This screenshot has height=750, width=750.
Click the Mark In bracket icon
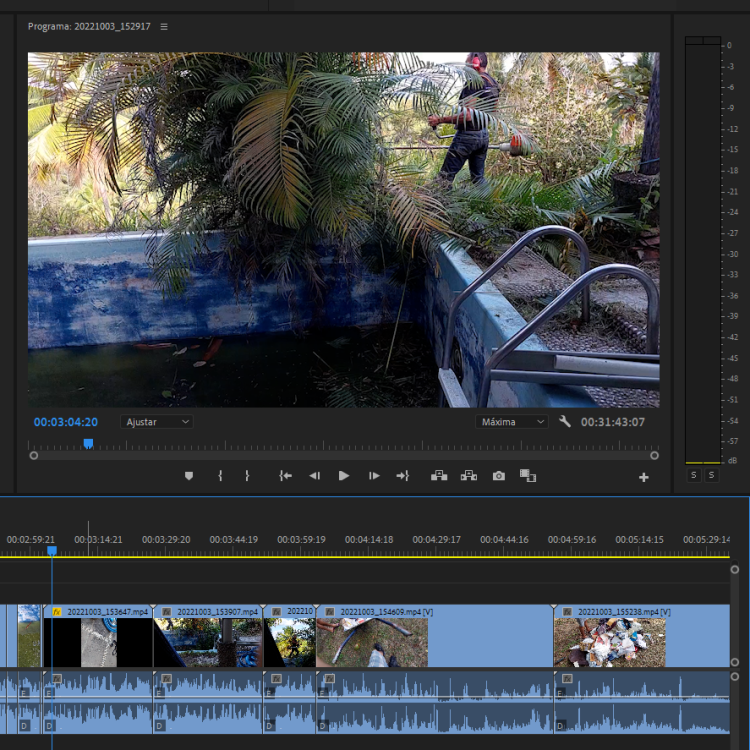tap(220, 476)
